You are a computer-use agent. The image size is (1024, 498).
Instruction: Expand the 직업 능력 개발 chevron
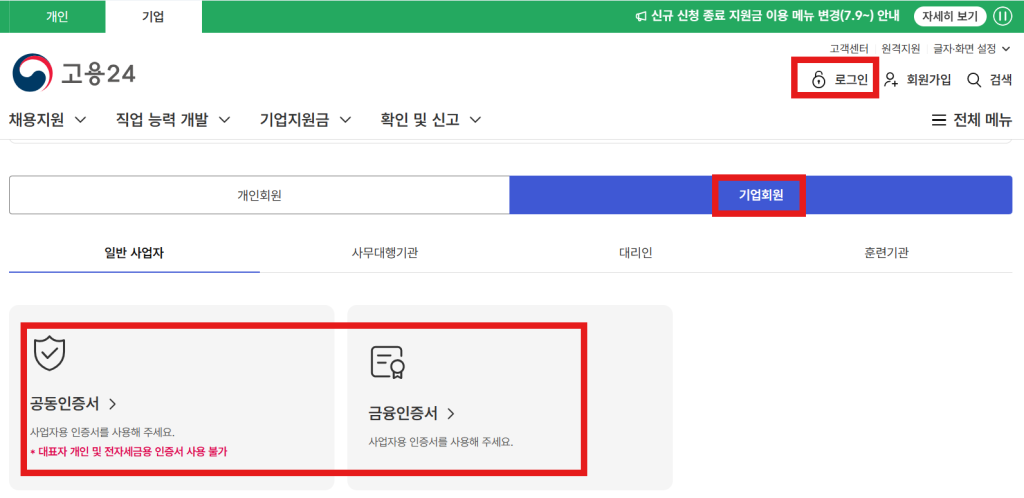click(224, 120)
